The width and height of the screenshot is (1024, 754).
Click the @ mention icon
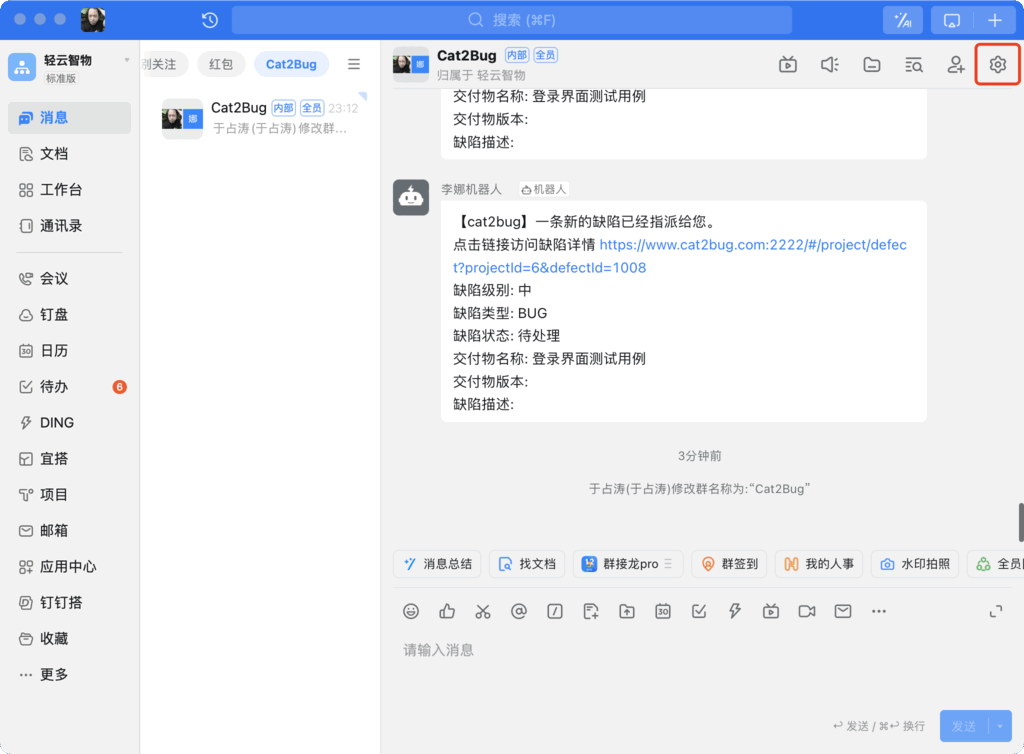(519, 611)
